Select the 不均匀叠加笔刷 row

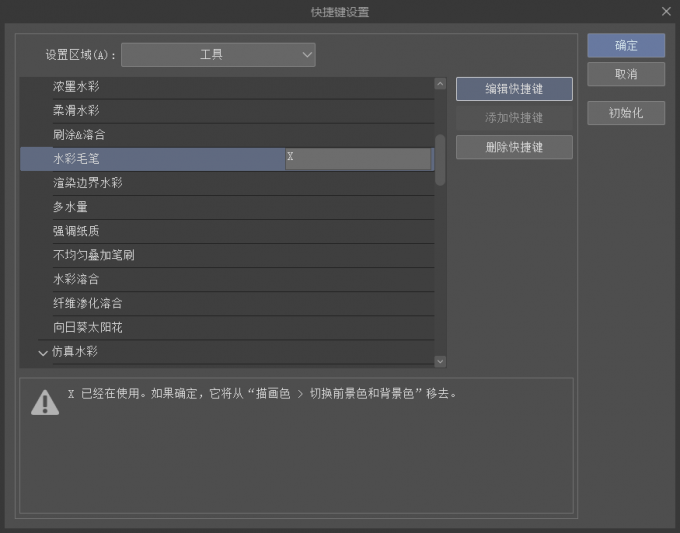tap(227, 255)
